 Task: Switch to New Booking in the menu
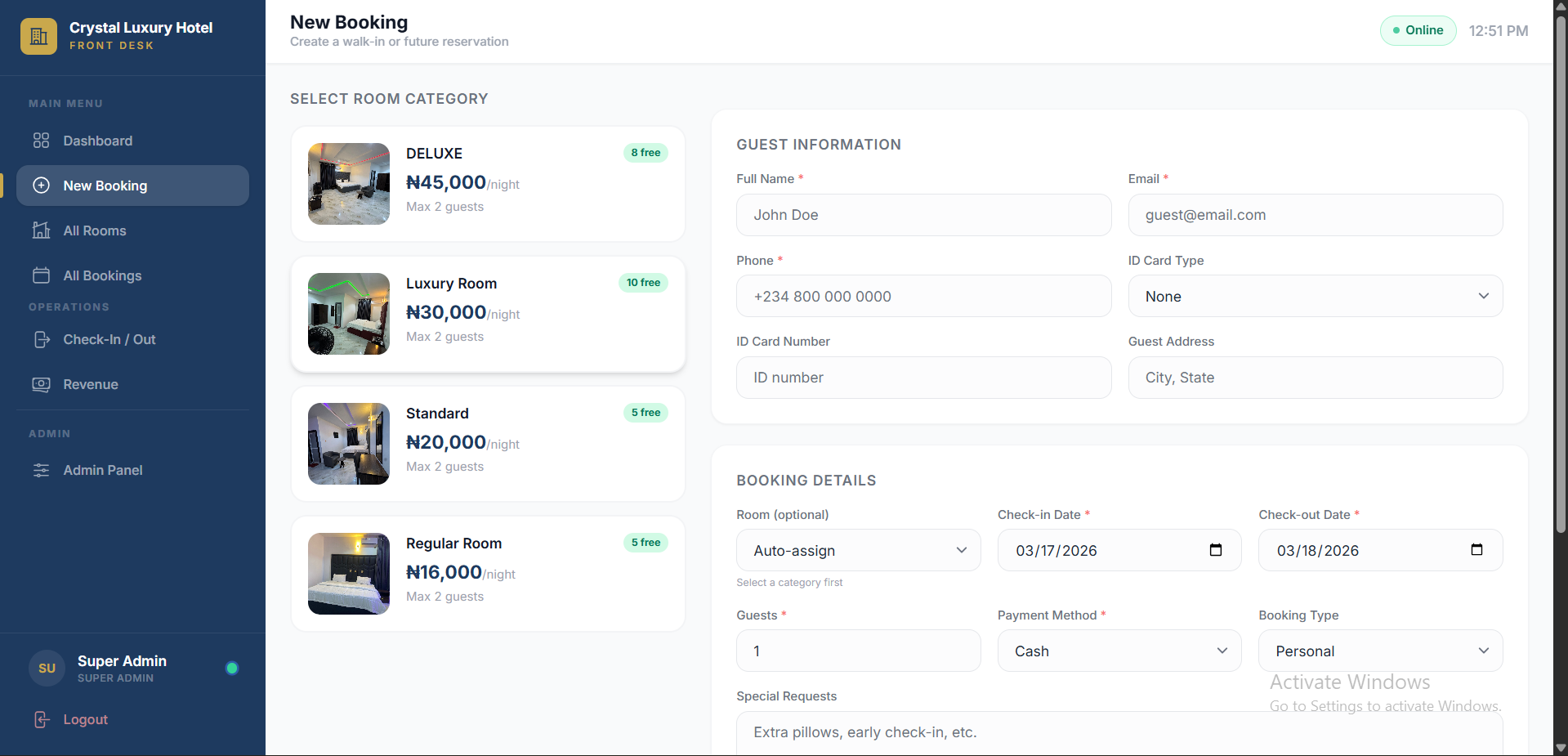coord(105,186)
